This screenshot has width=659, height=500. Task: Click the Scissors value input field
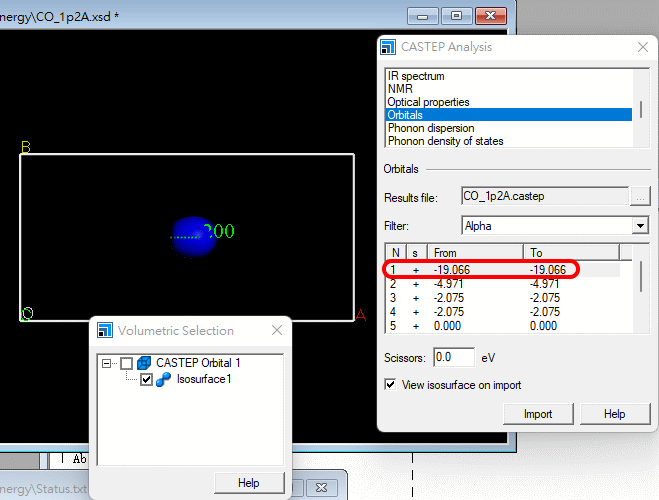coord(454,357)
